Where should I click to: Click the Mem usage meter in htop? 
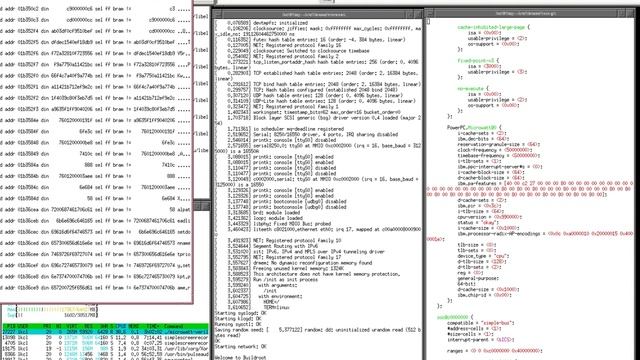point(52,309)
